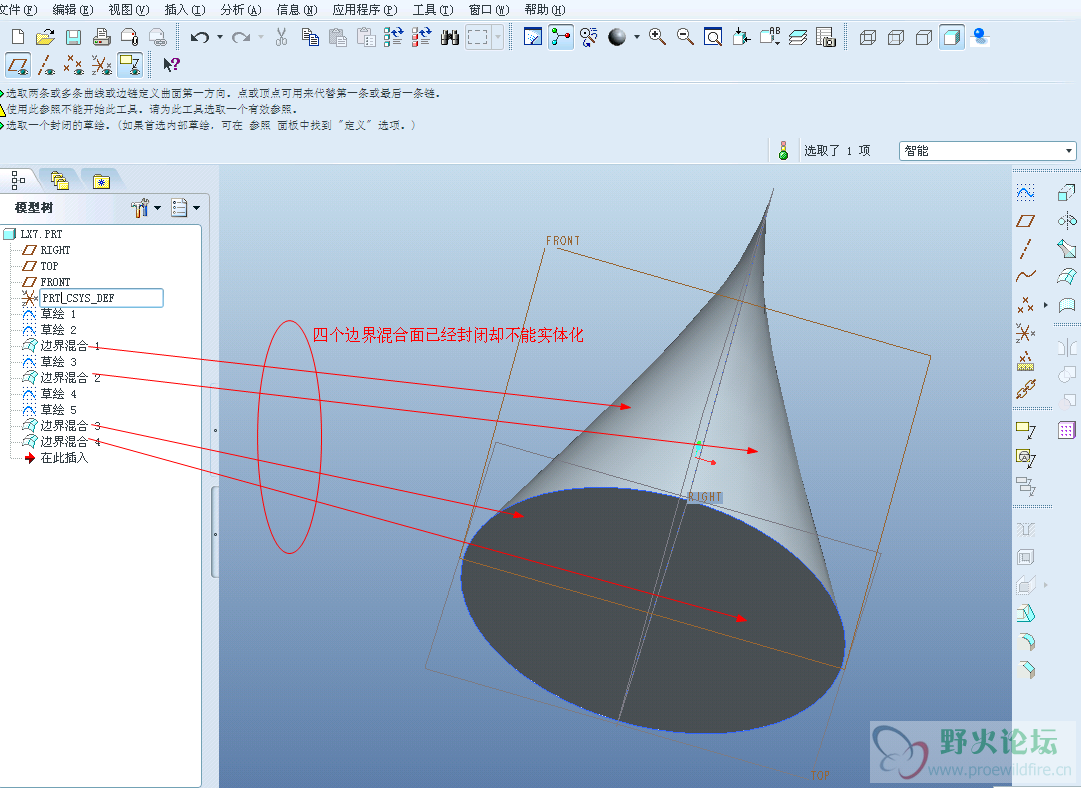Open Find tool with binoculars icon
Screen dimensions: 1081x788
450,37
